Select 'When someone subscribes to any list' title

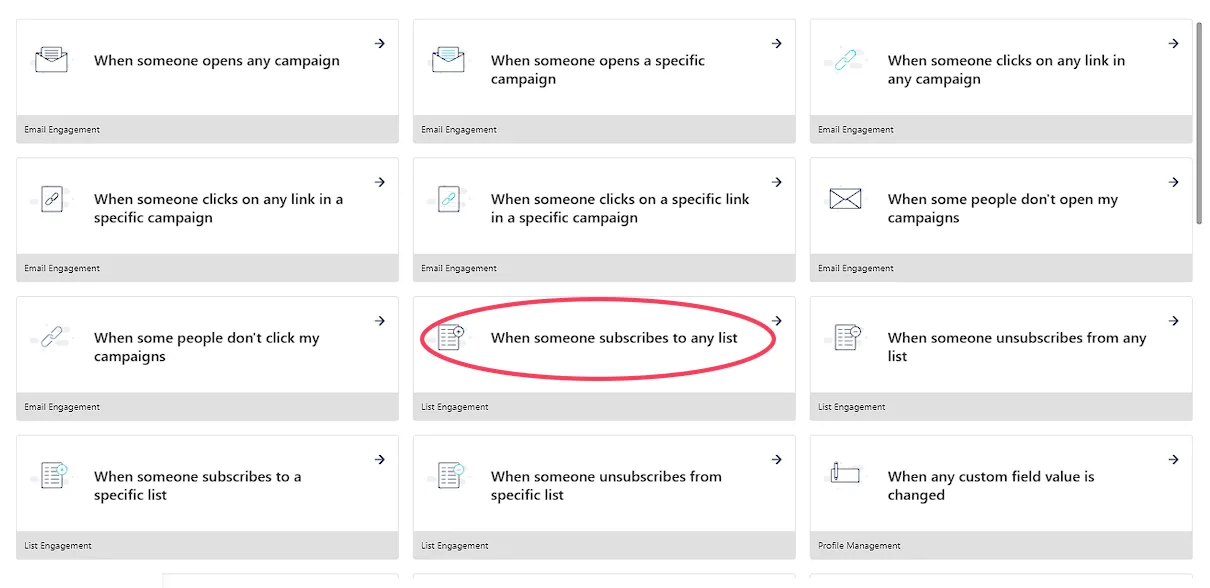(614, 338)
